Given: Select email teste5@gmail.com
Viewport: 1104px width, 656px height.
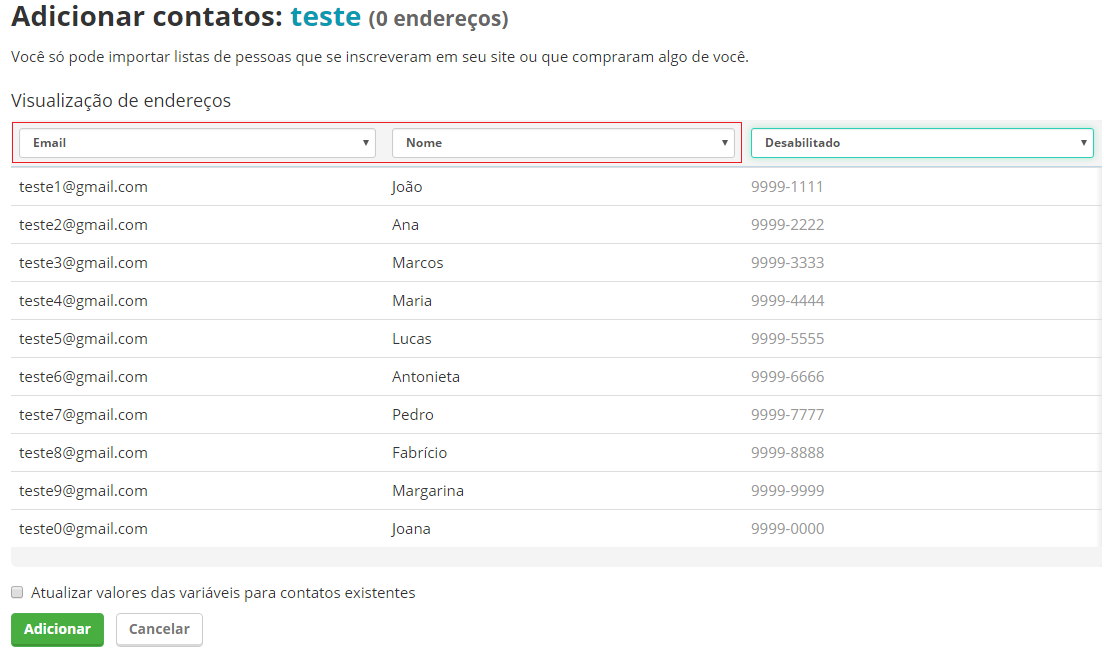Looking at the screenshot, I should (x=83, y=339).
